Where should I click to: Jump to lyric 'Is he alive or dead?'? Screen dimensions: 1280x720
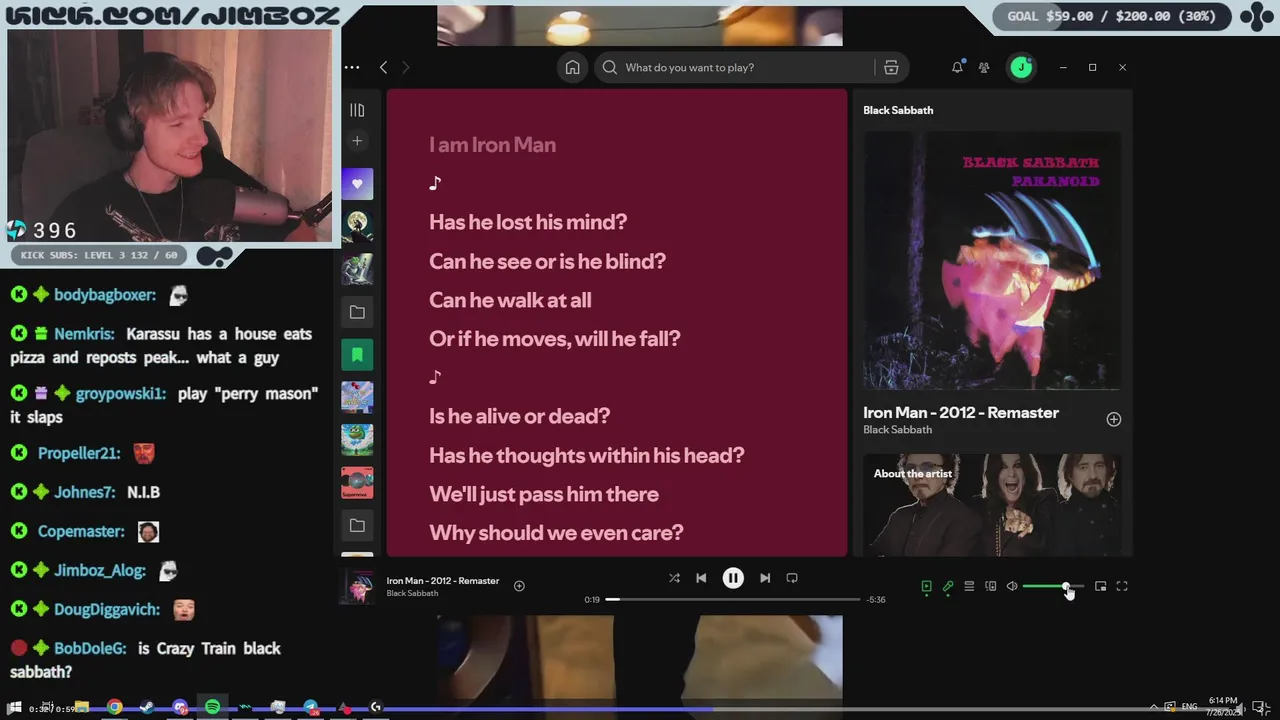(519, 416)
